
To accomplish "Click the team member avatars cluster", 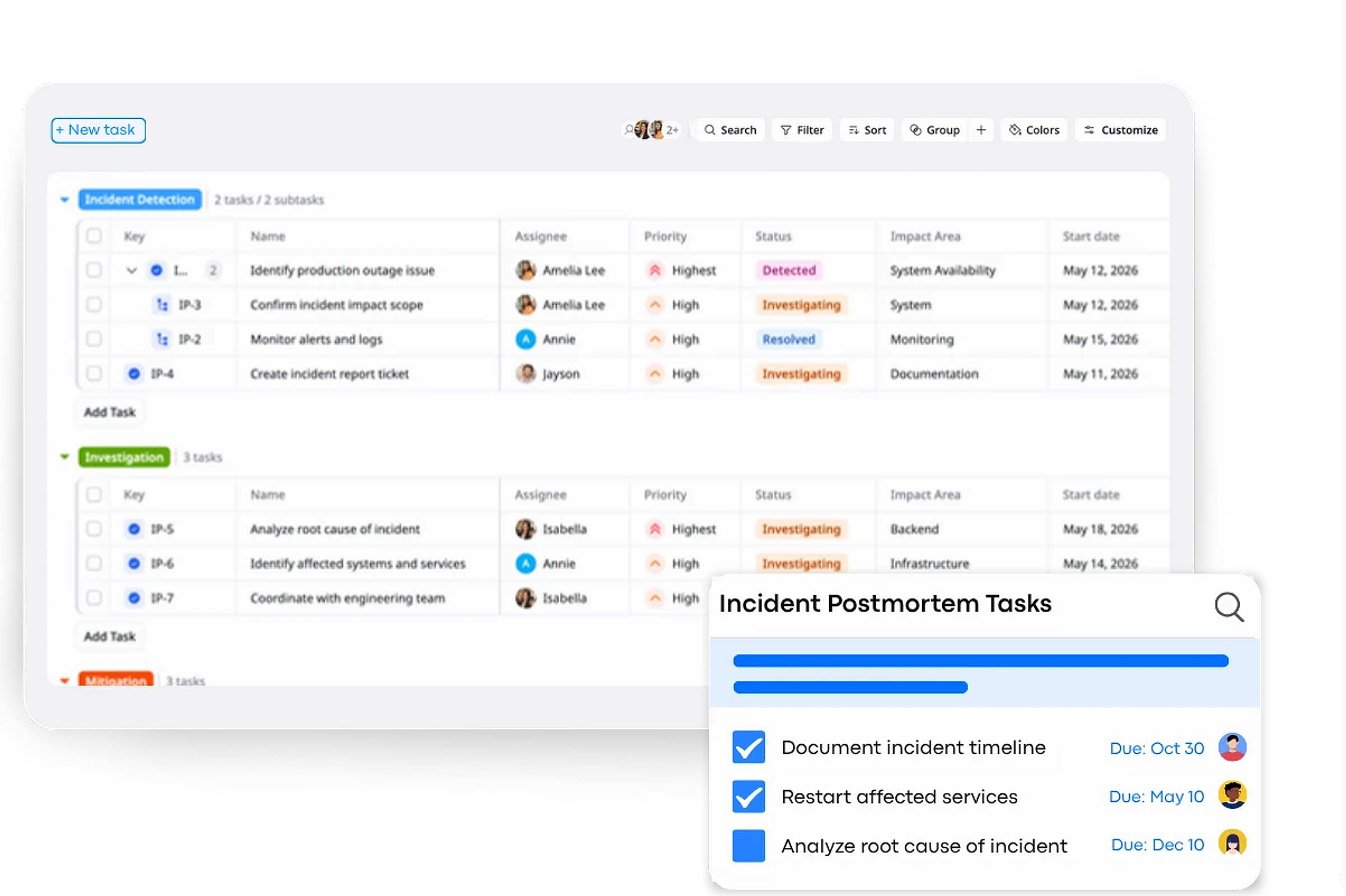I will 651,130.
